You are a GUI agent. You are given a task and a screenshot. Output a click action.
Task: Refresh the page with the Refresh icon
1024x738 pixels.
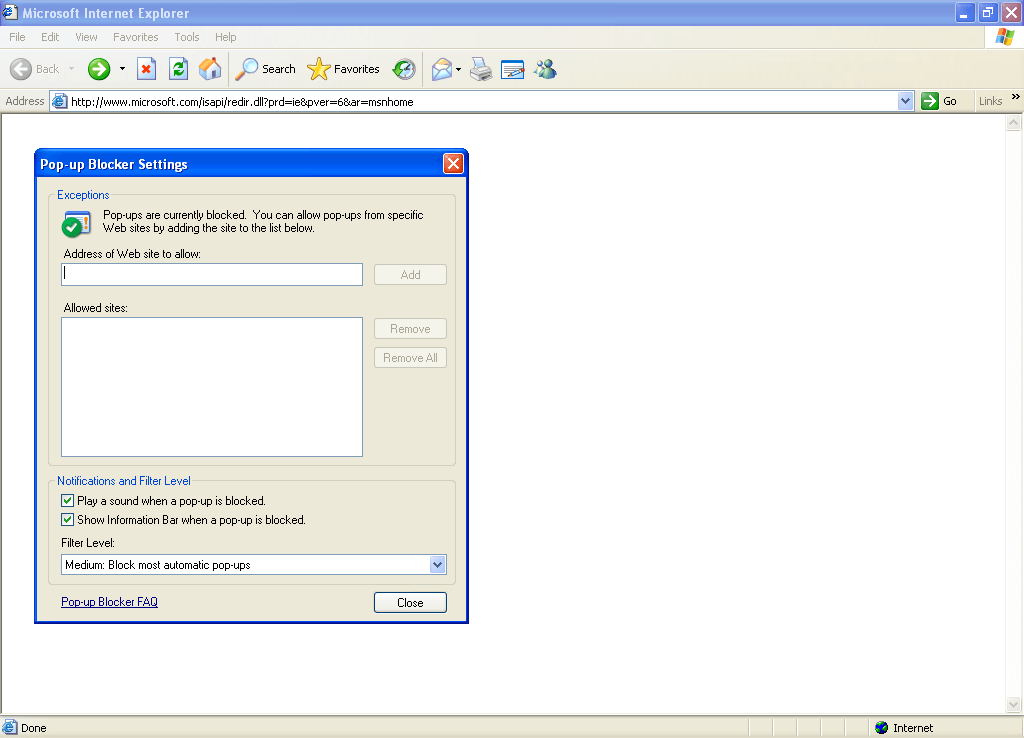click(x=178, y=69)
